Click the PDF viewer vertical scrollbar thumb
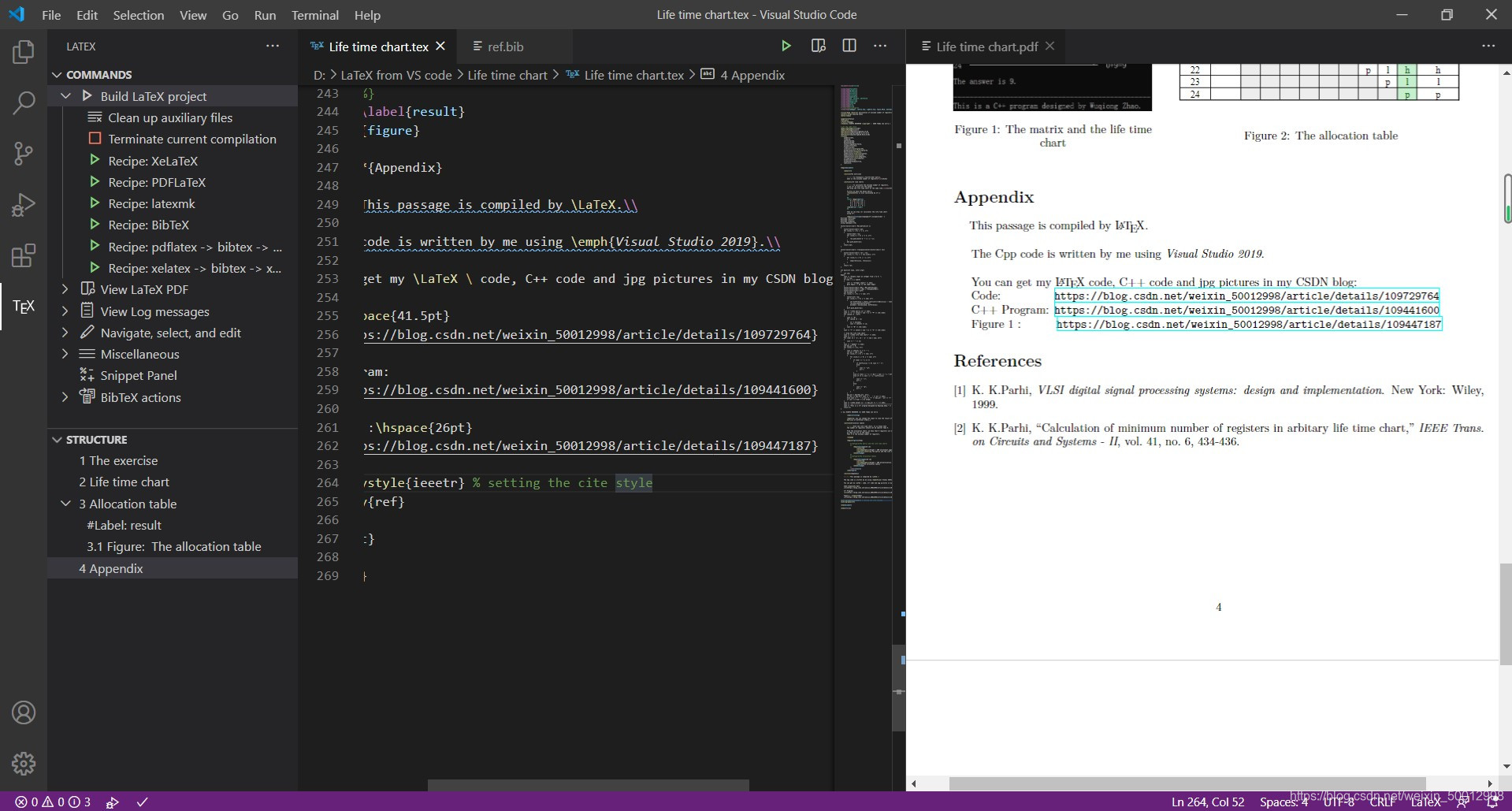 (x=1506, y=615)
